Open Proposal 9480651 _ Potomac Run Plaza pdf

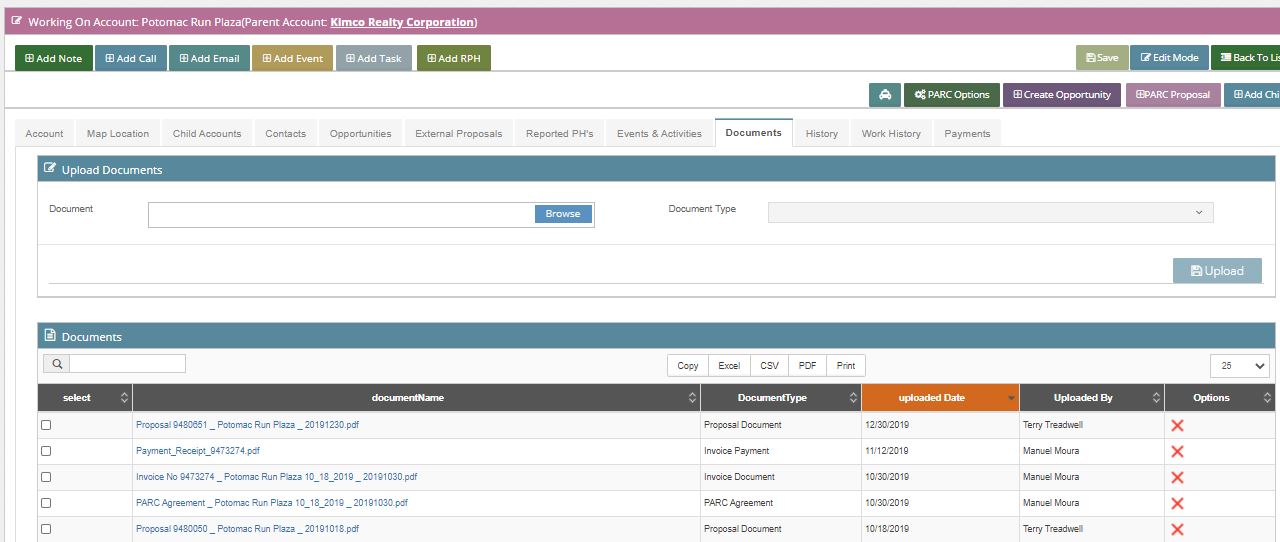tap(247, 425)
